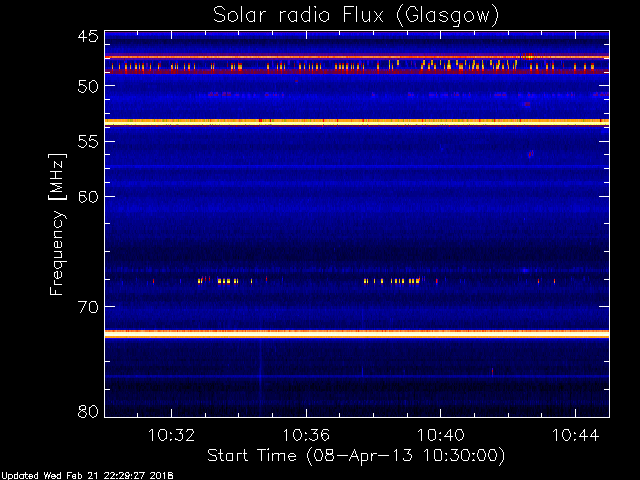Image resolution: width=640 pixels, height=480 pixels.
Task: Click the 50 frequency tick label
Action: coord(88,87)
